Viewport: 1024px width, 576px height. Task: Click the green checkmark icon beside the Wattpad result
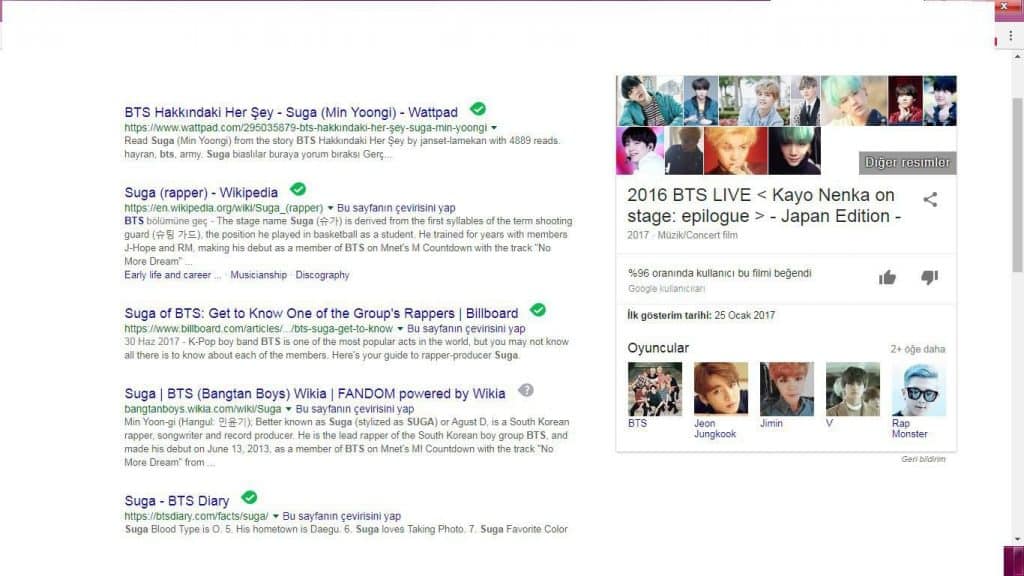tap(478, 109)
